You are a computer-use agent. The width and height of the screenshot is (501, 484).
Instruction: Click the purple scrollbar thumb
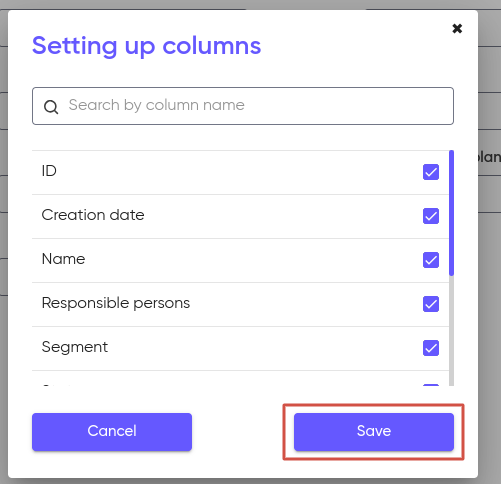(x=451, y=213)
